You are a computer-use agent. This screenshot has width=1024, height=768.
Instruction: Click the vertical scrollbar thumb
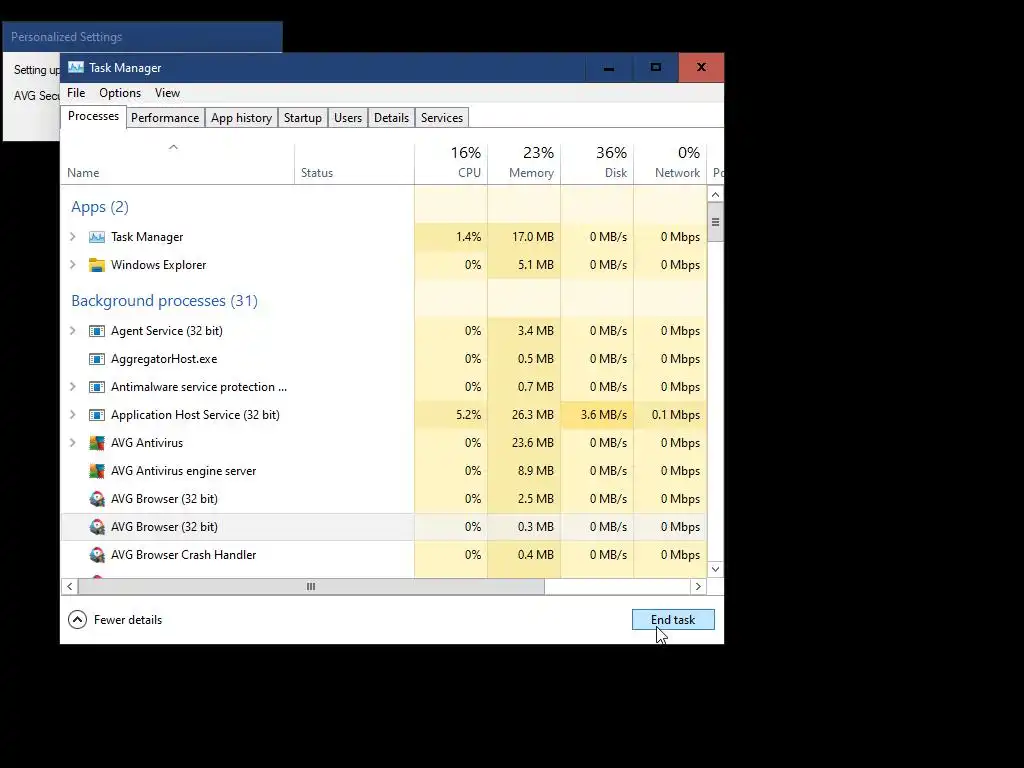(715, 222)
